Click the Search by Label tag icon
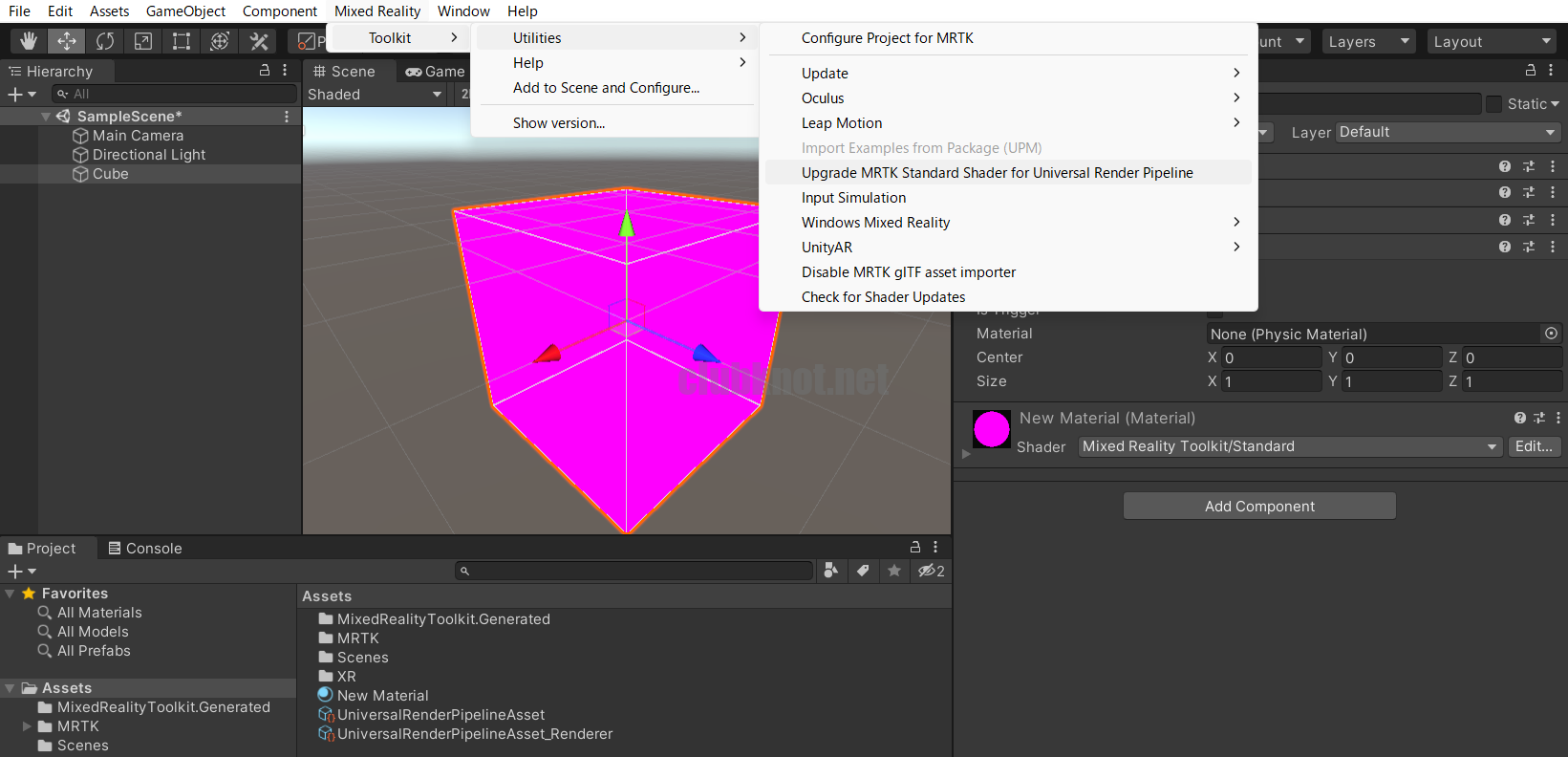1568x757 pixels. coord(863,571)
